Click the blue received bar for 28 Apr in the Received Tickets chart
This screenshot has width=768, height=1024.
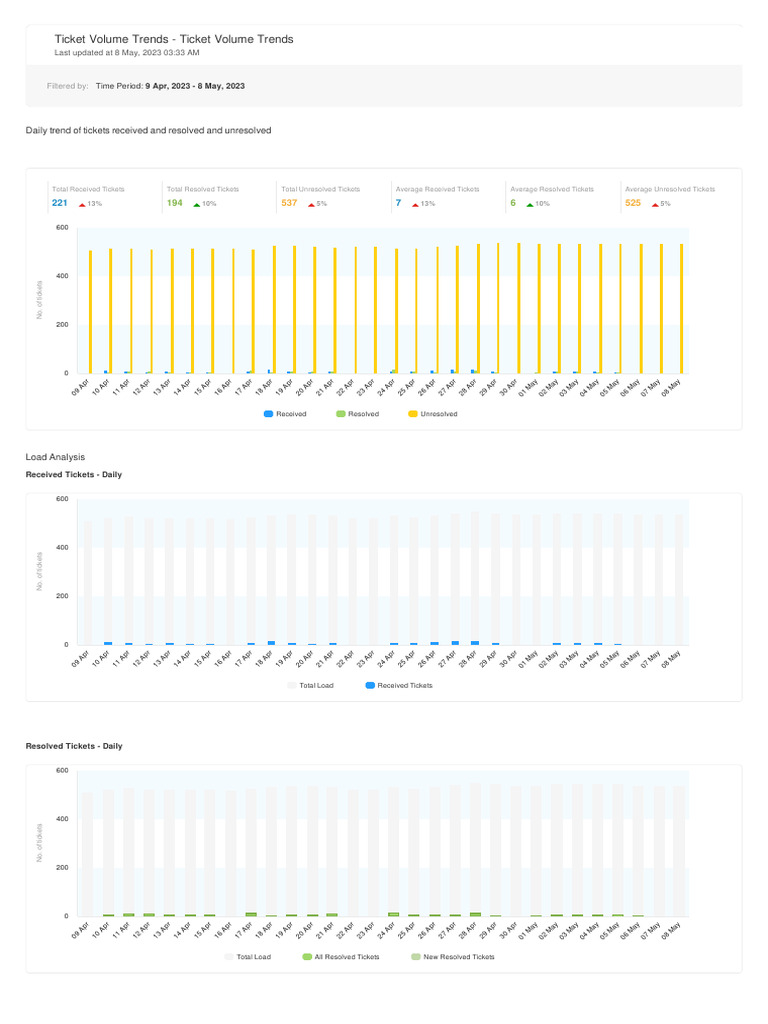(x=475, y=643)
